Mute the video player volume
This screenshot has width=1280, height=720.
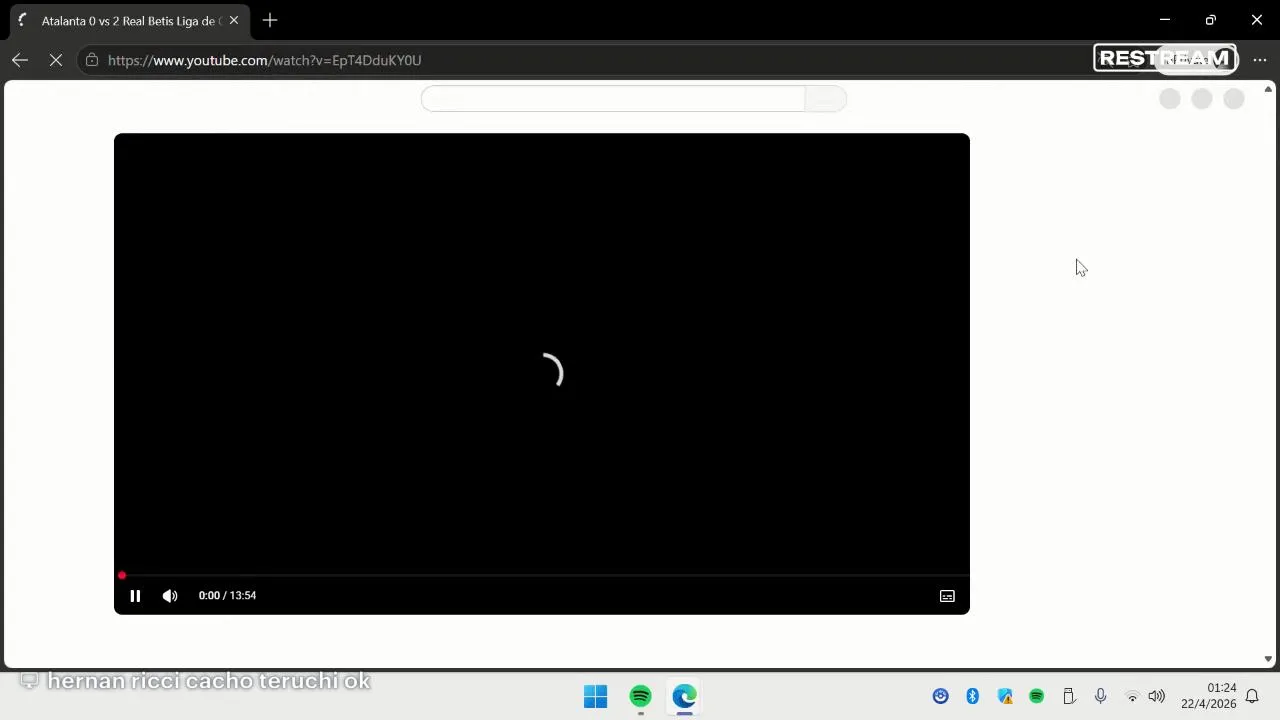point(170,596)
